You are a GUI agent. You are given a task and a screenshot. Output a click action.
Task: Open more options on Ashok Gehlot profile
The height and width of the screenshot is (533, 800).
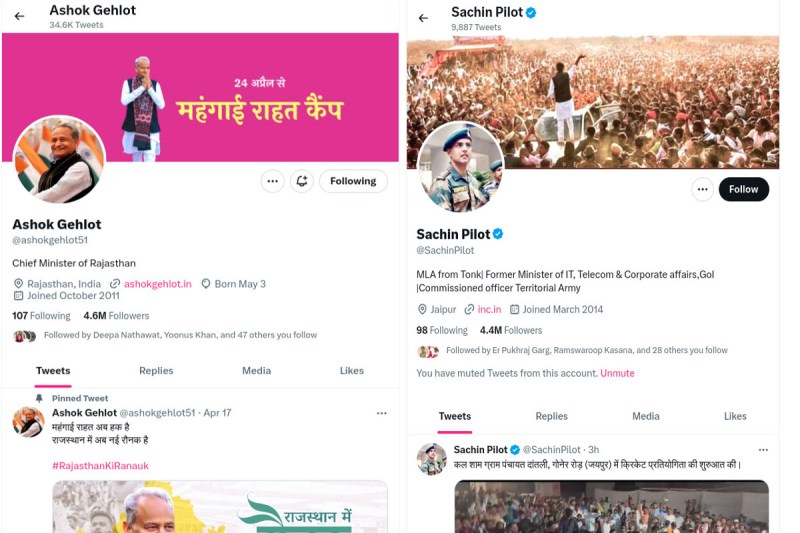pos(272,181)
